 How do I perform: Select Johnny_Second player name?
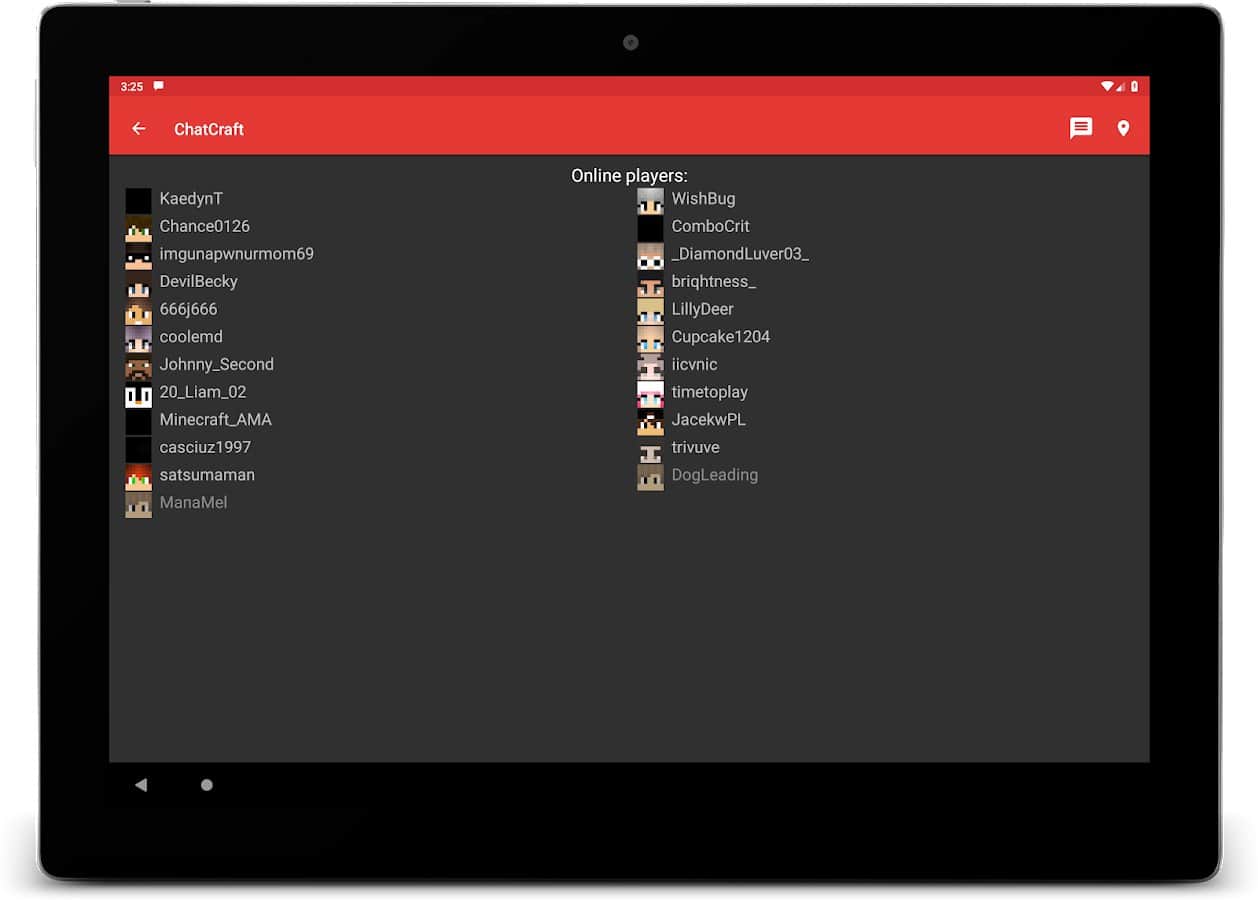click(216, 365)
